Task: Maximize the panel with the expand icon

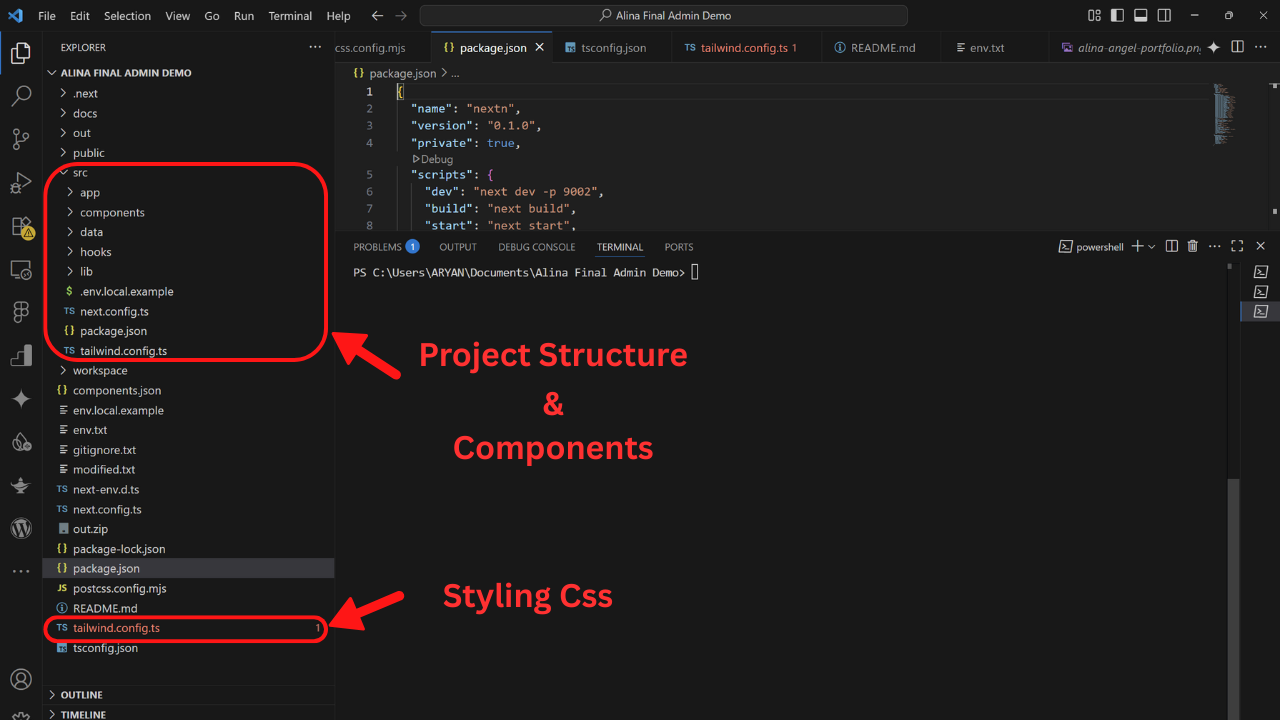Action: [1237, 246]
